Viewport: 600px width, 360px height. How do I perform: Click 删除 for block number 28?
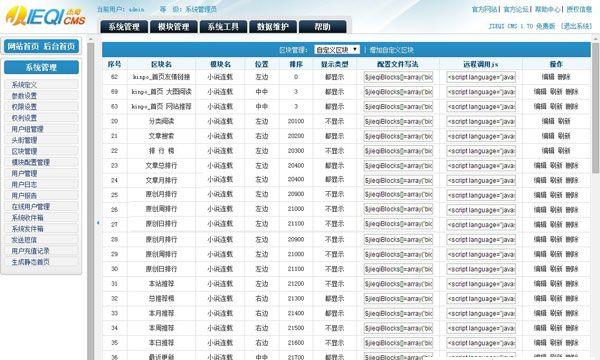point(572,239)
